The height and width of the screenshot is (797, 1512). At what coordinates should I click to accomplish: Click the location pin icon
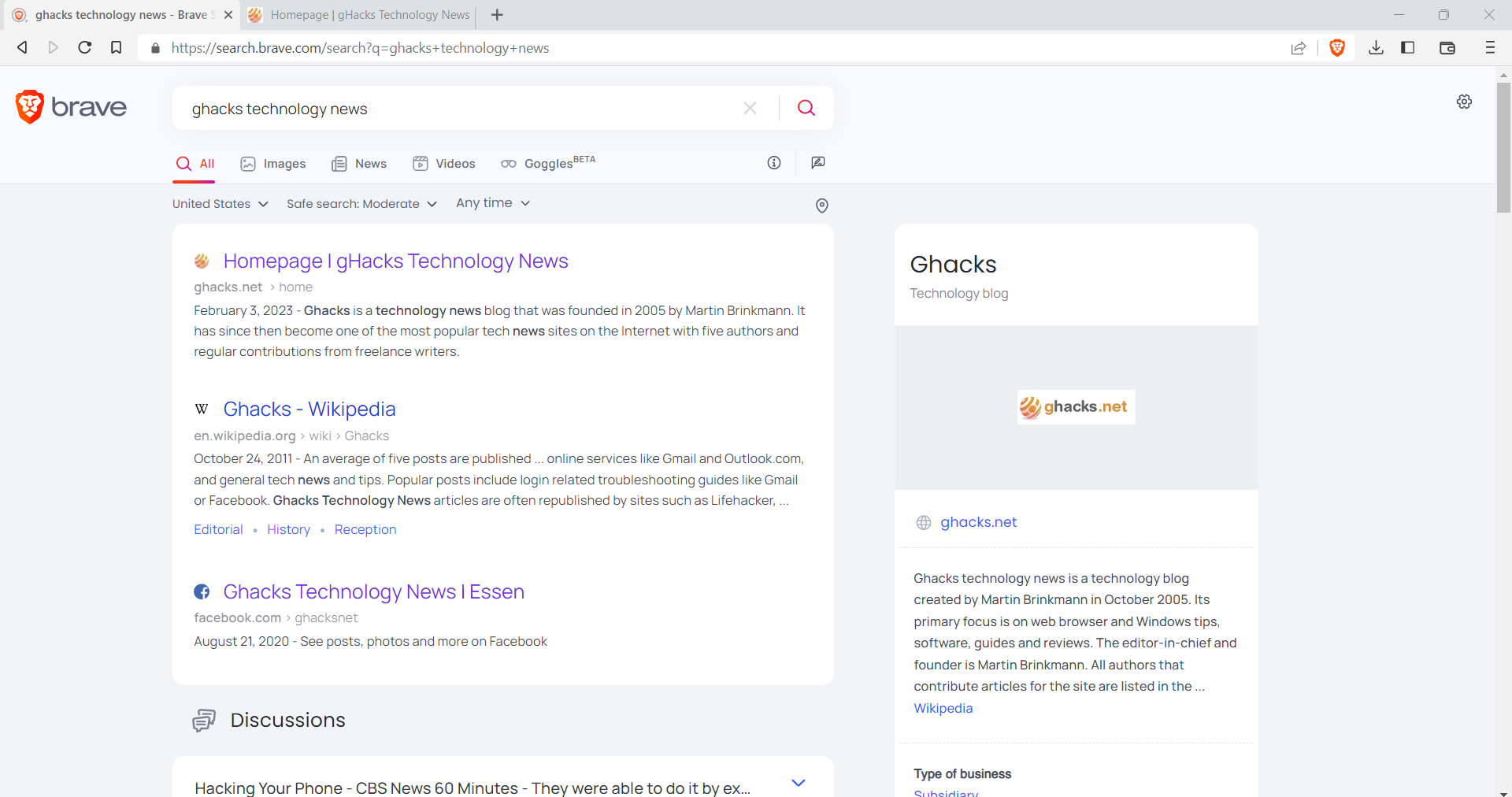[x=821, y=206]
